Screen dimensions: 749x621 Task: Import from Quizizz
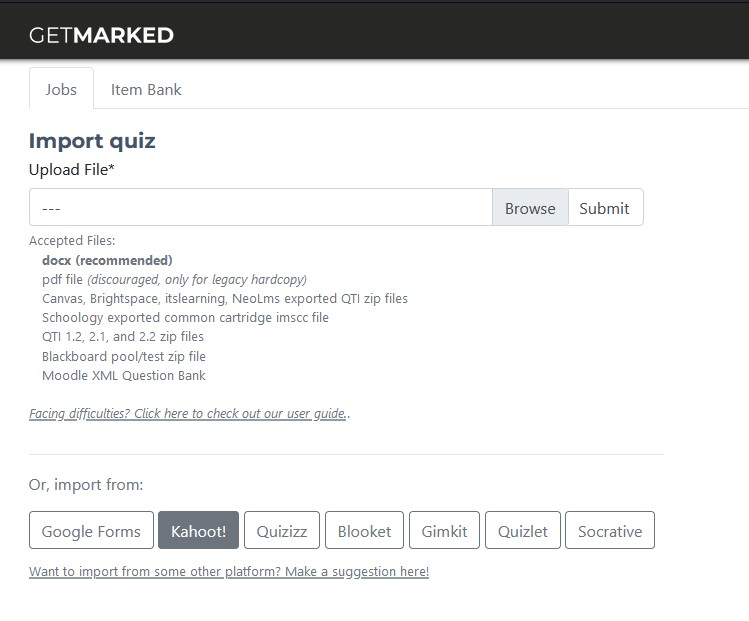click(282, 530)
